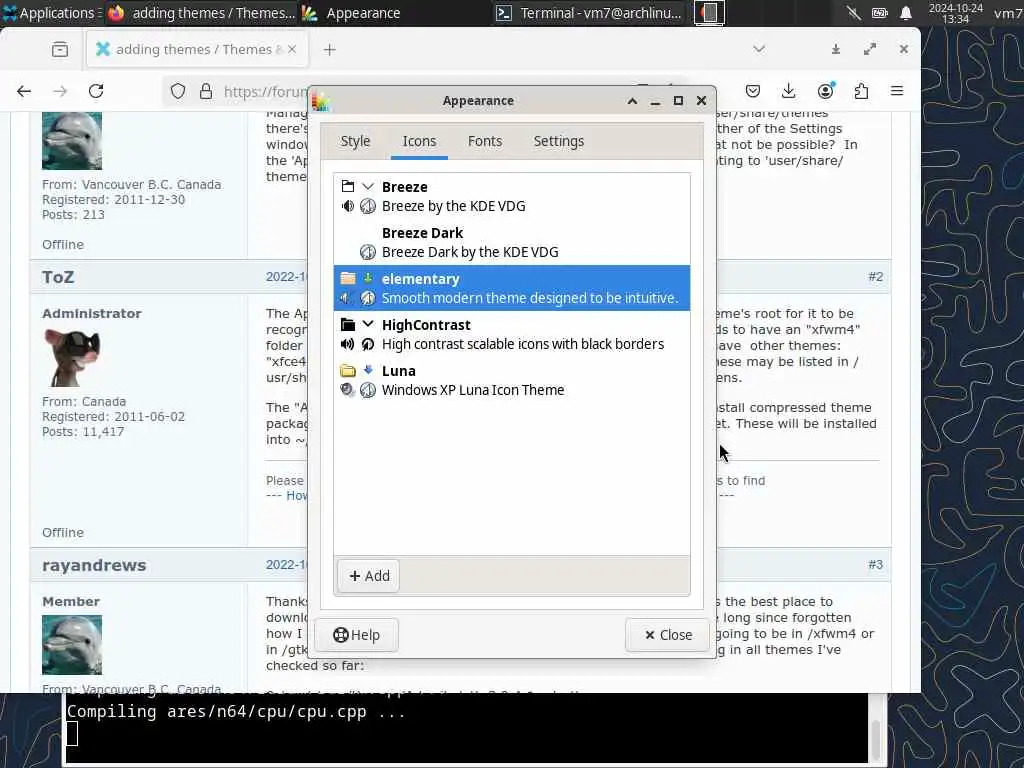Open a new browser tab
This screenshot has height=768, width=1024.
tap(330, 50)
